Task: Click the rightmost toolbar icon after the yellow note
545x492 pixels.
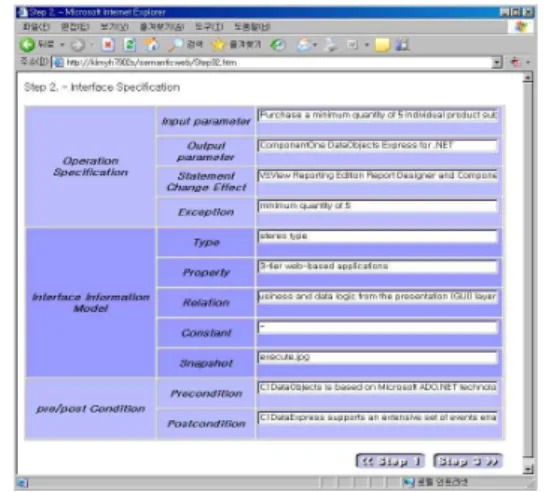Action: coord(402,44)
